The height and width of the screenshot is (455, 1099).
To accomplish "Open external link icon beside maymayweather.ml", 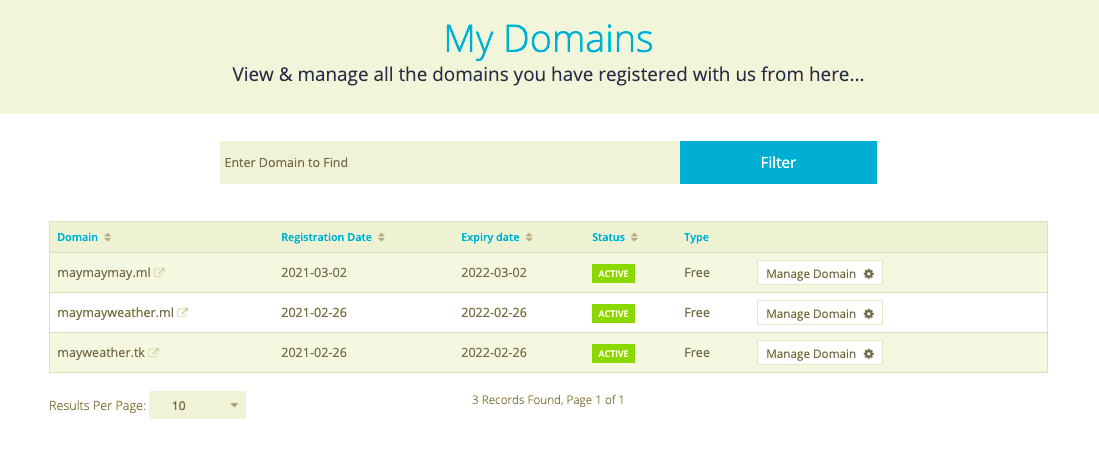I will (182, 313).
